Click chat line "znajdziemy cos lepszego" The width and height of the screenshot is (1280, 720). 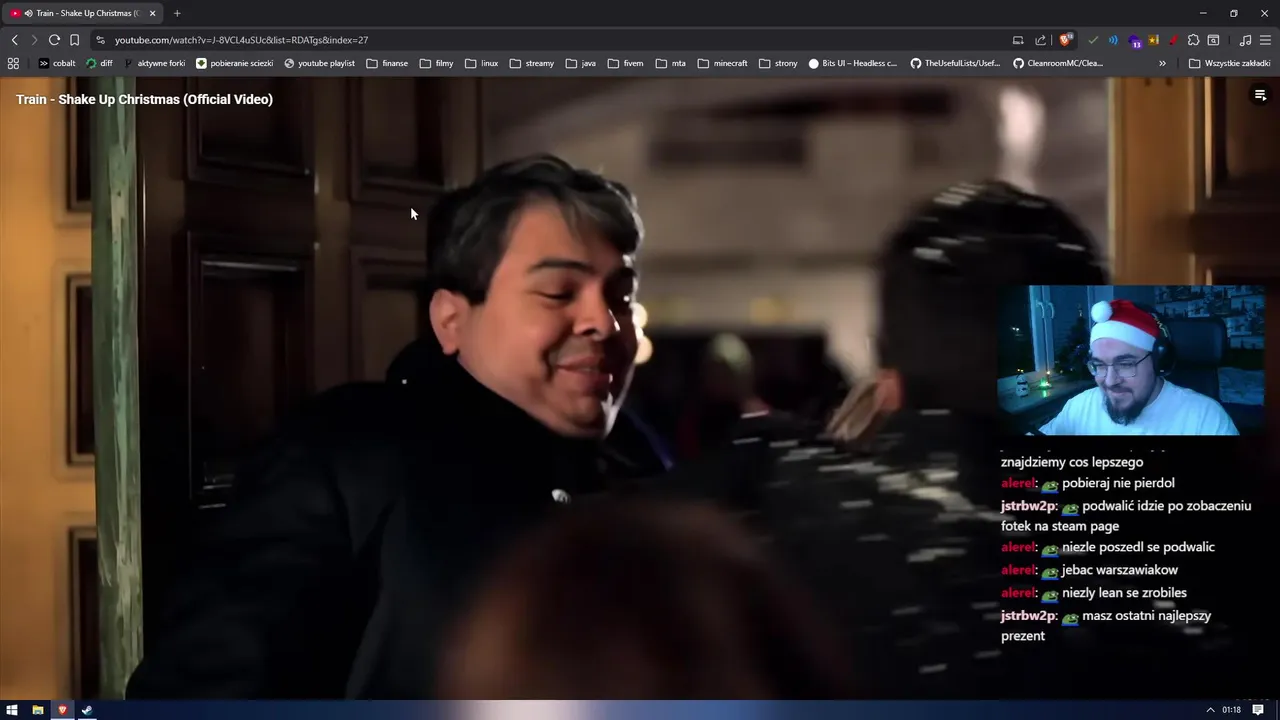coord(1072,462)
